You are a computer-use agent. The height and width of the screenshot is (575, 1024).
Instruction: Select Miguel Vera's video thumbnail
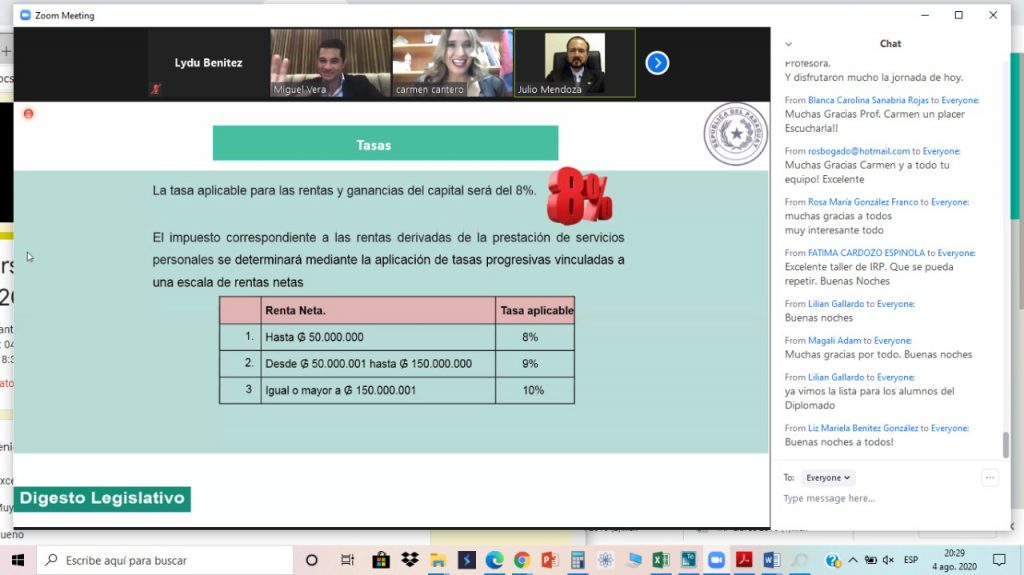329,63
